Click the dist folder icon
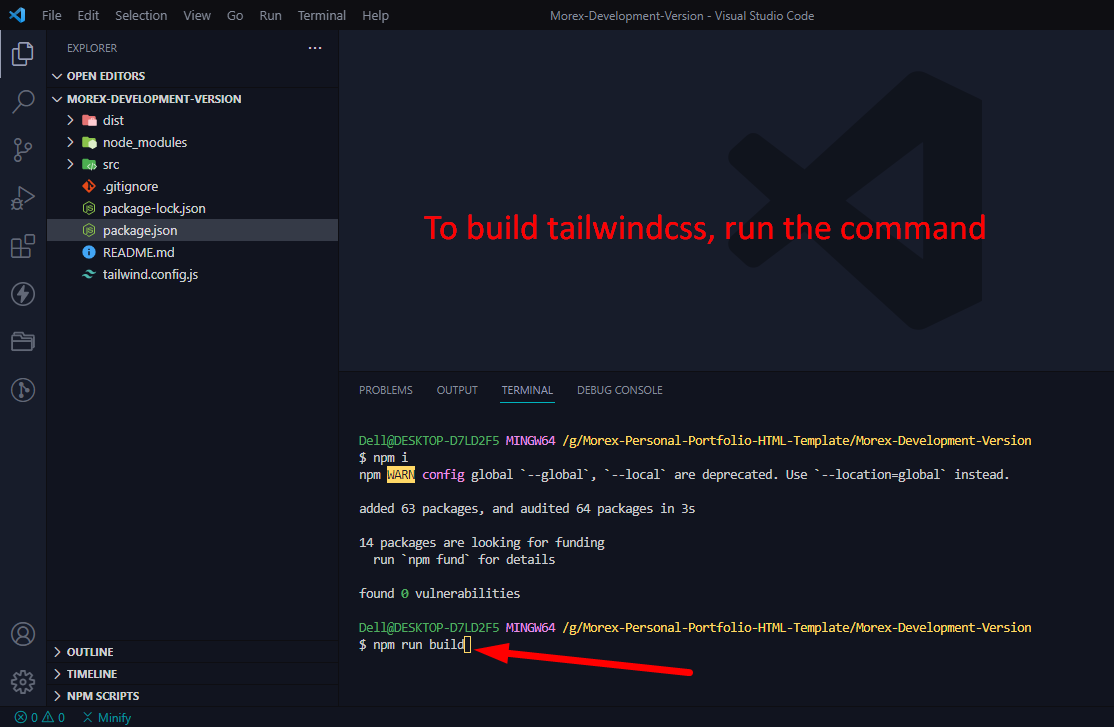Image resolution: width=1114 pixels, height=727 pixels. (90, 120)
